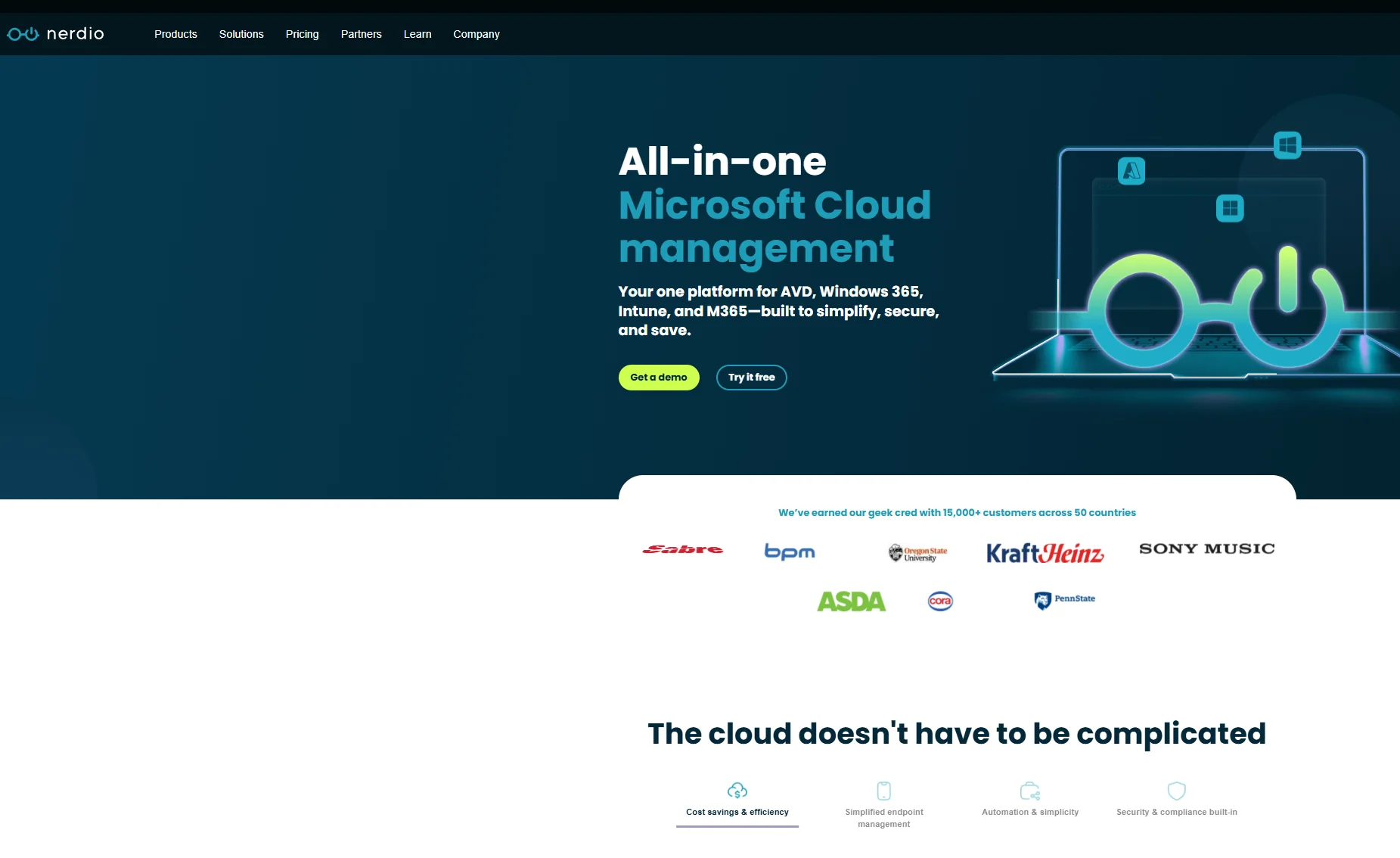Image resolution: width=1400 pixels, height=858 pixels.
Task: Select Security & compliance built-in tab
Action: point(1176,812)
